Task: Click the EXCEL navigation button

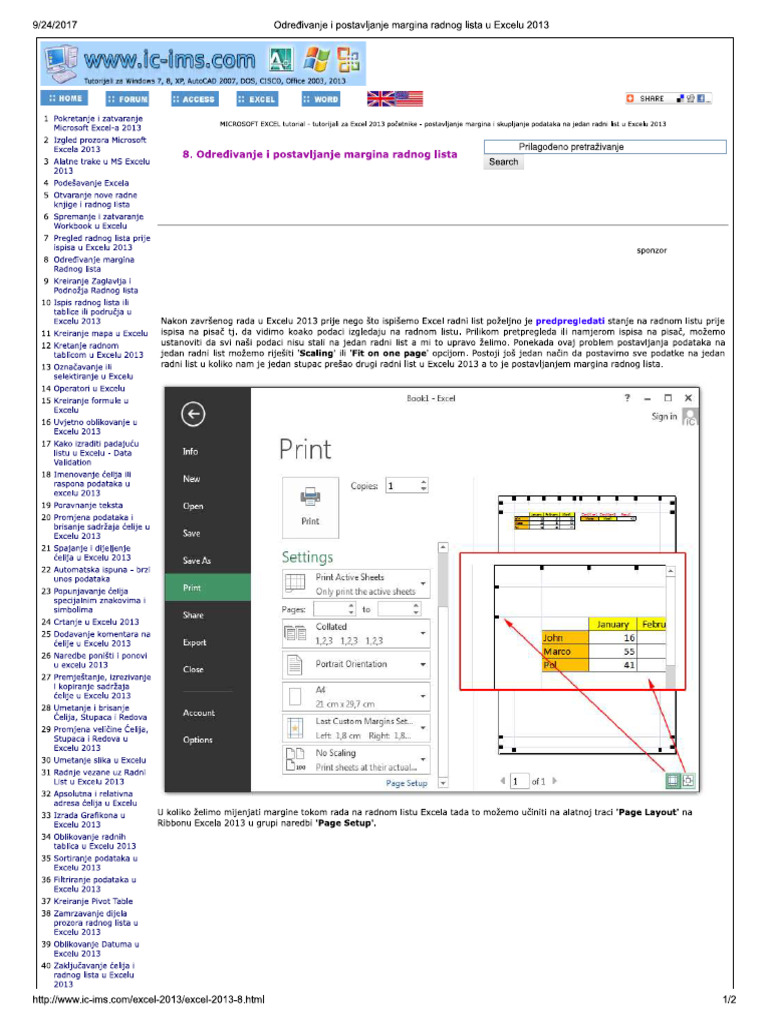Action: 257,99
